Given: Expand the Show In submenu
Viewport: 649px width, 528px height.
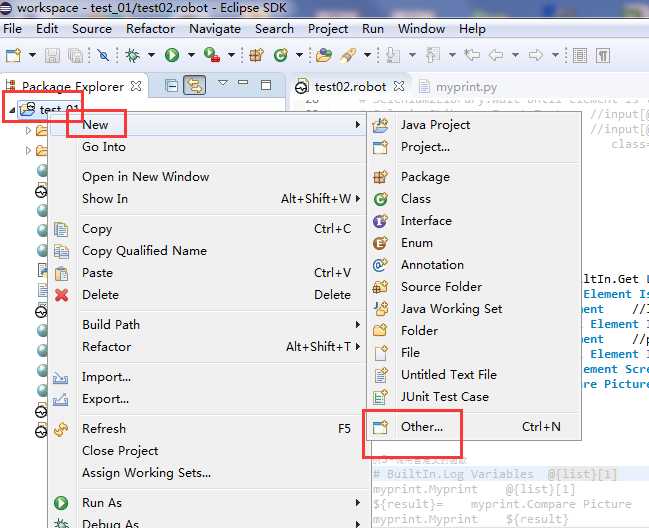Looking at the screenshot, I should point(208,199).
